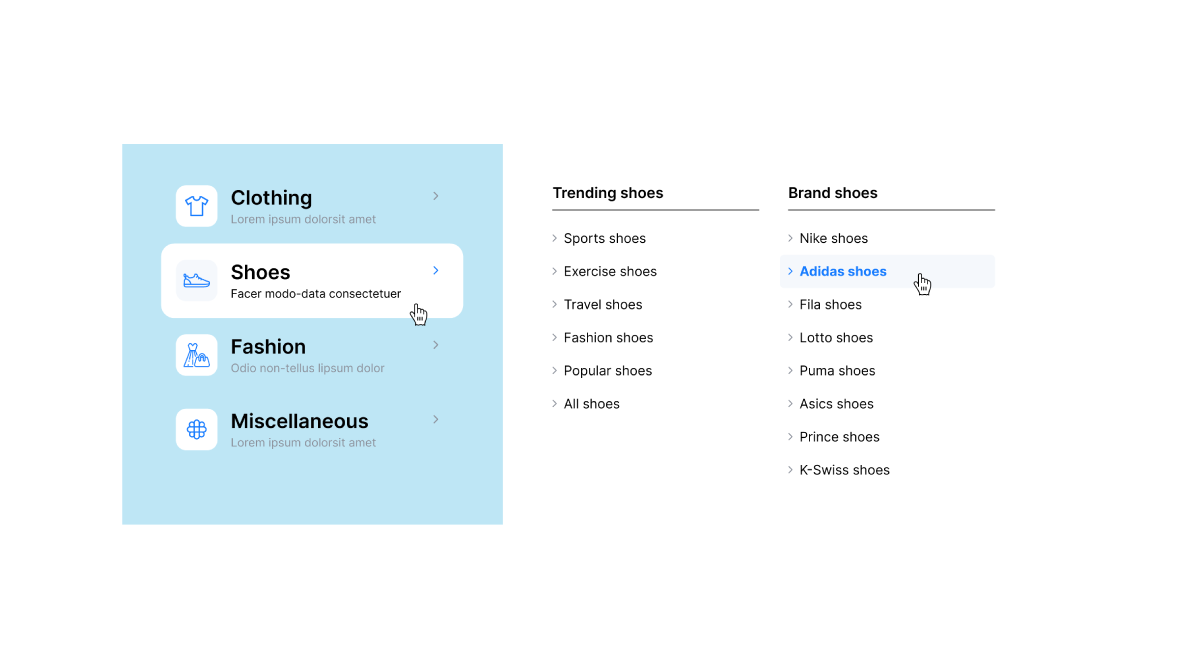Expand the Shoes category arrow
Viewport: 1189px width, 669px height.
coord(436,271)
